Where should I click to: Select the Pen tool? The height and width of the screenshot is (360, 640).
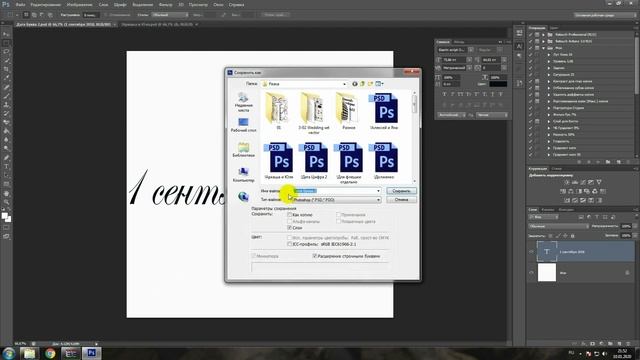(x=6, y=158)
